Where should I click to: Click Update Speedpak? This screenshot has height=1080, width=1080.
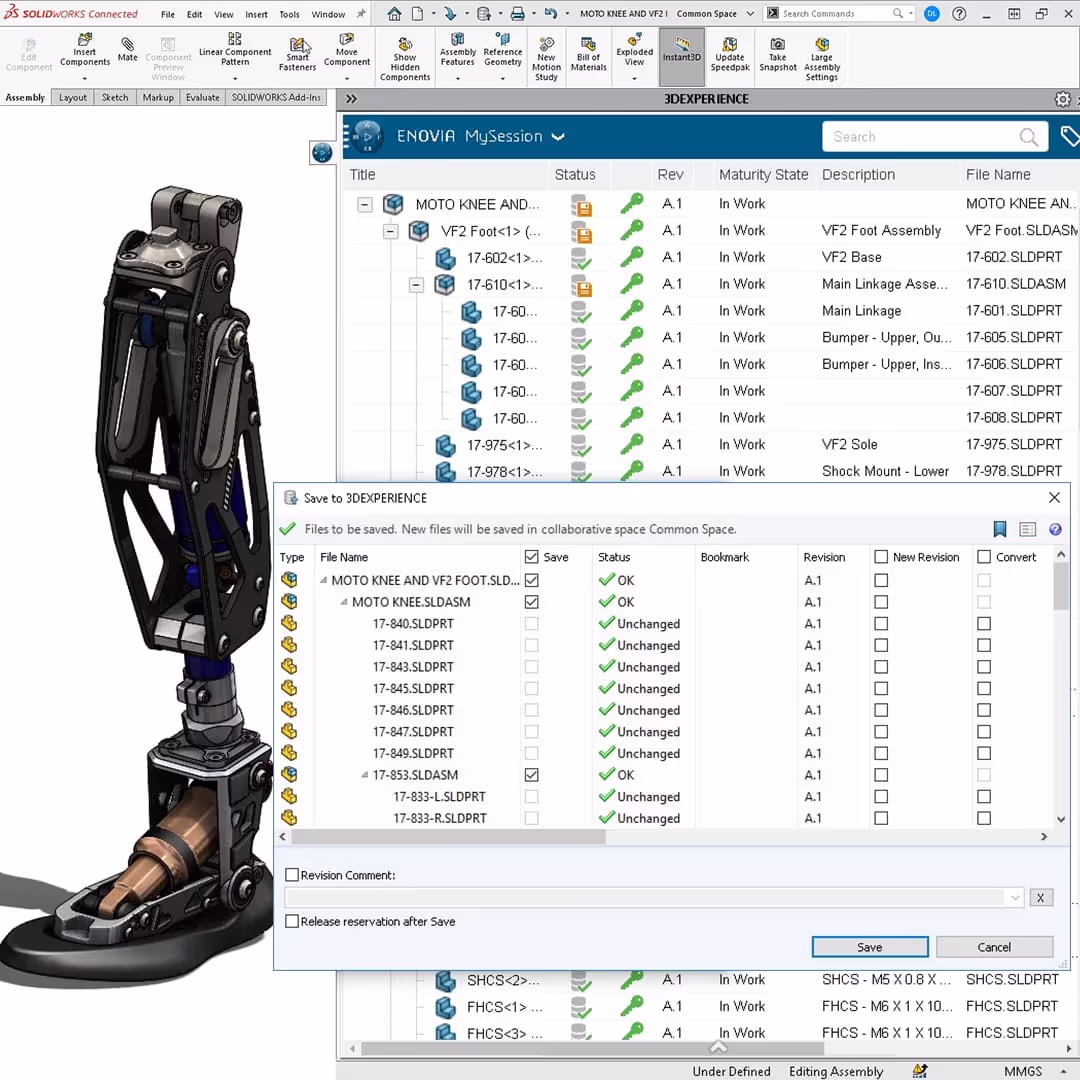click(x=729, y=54)
